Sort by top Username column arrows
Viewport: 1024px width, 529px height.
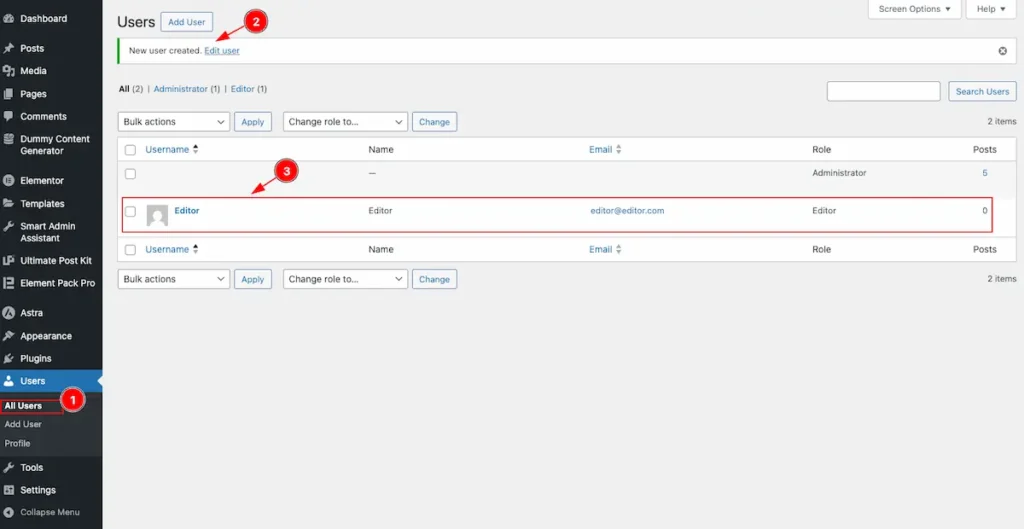pyautogui.click(x=195, y=150)
